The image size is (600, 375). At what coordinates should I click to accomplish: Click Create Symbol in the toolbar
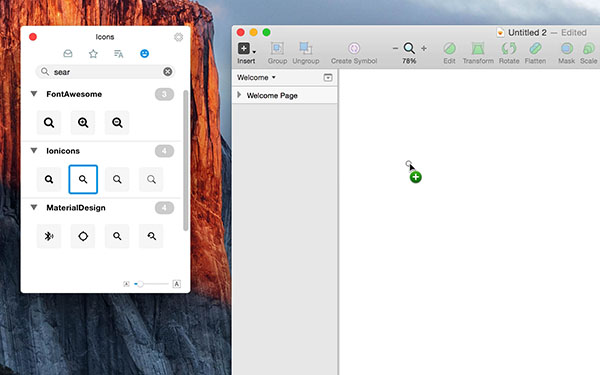point(354,53)
